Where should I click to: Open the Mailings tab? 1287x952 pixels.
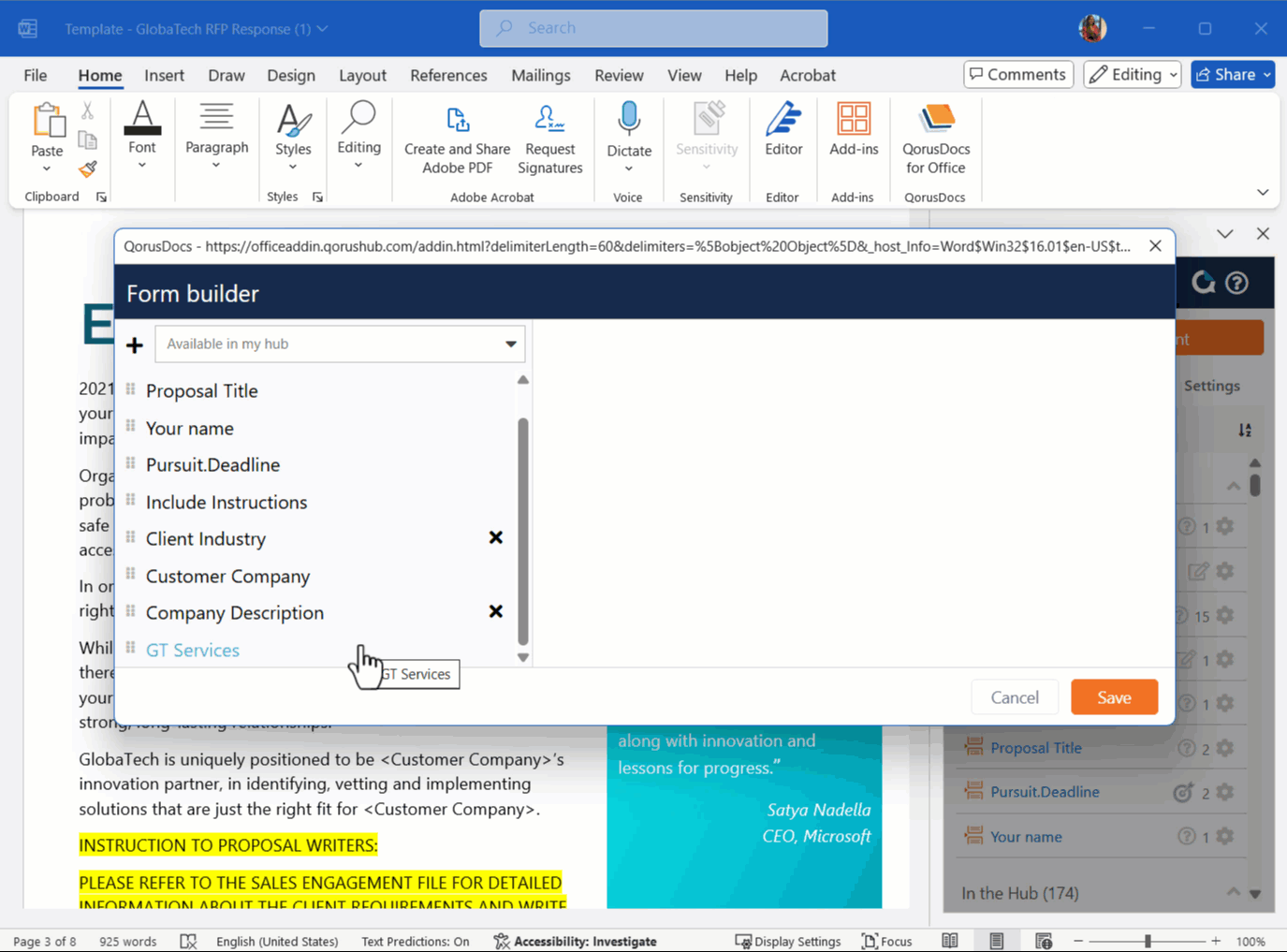pos(540,75)
